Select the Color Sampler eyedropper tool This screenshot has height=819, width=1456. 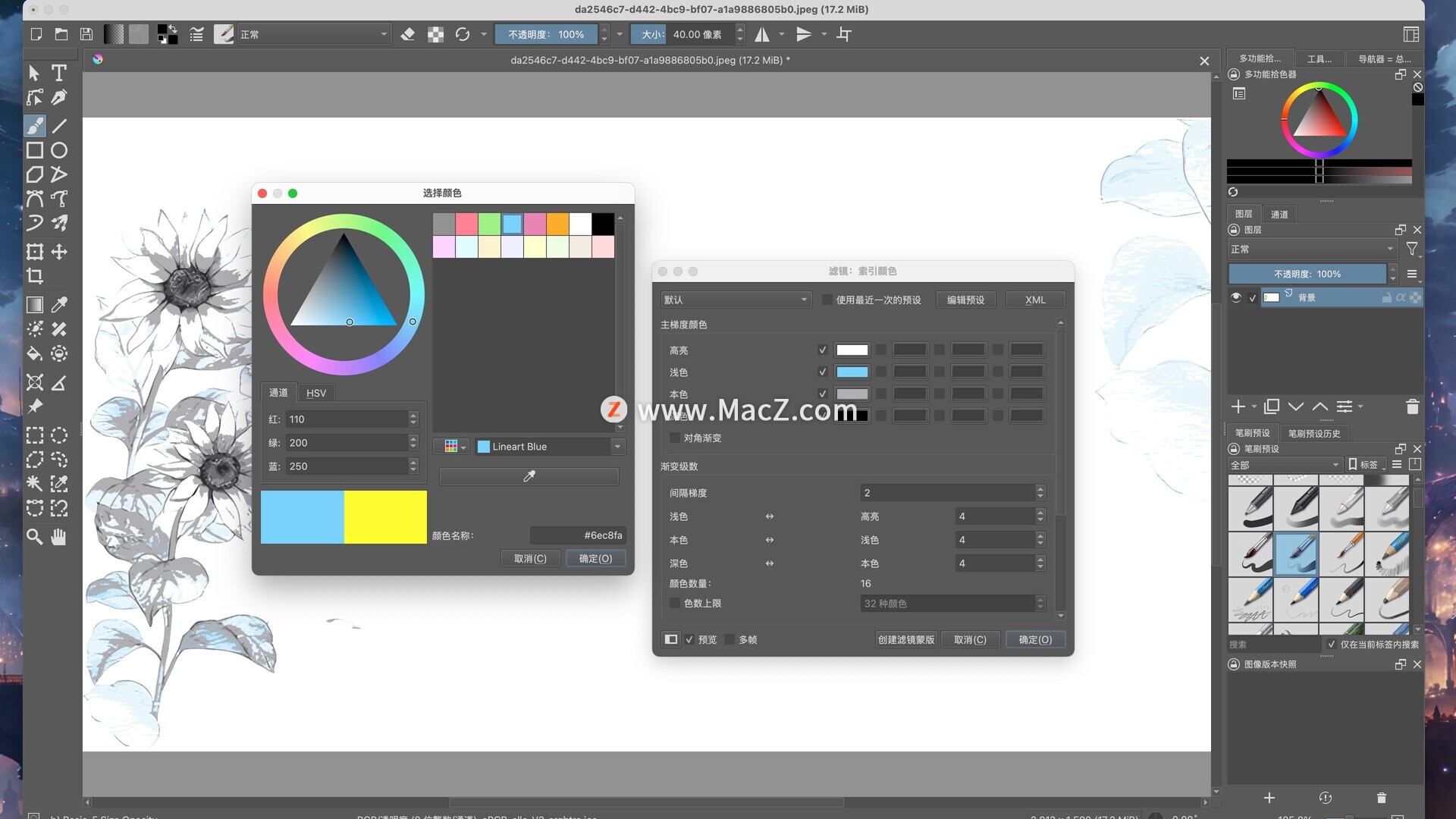click(59, 305)
